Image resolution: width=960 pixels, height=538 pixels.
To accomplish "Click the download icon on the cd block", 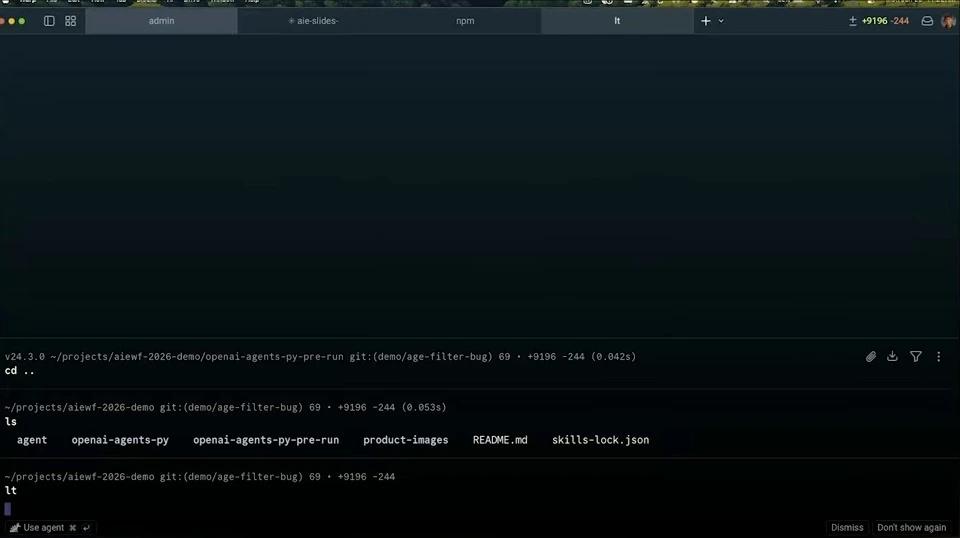I will [892, 356].
